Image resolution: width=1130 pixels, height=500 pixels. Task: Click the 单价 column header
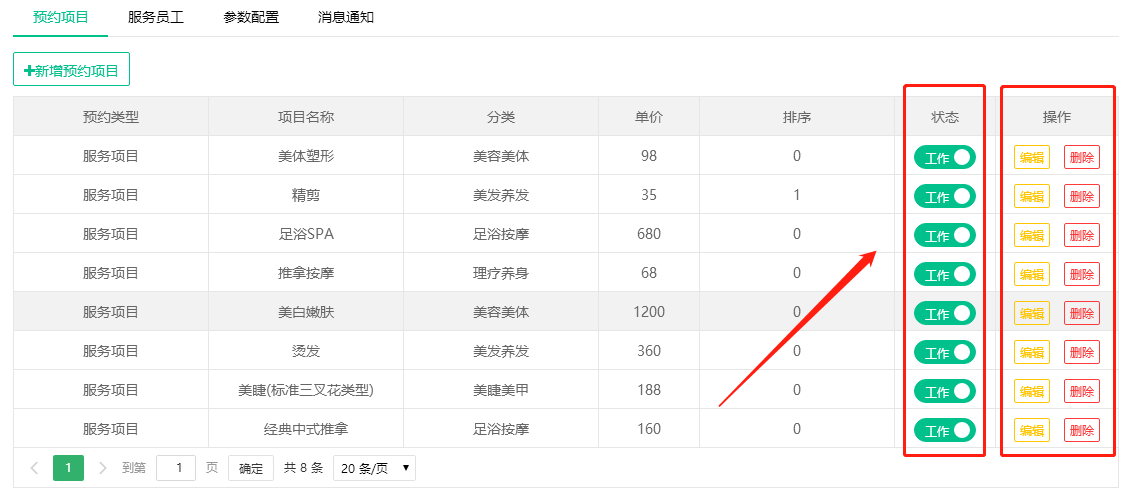coord(649,117)
